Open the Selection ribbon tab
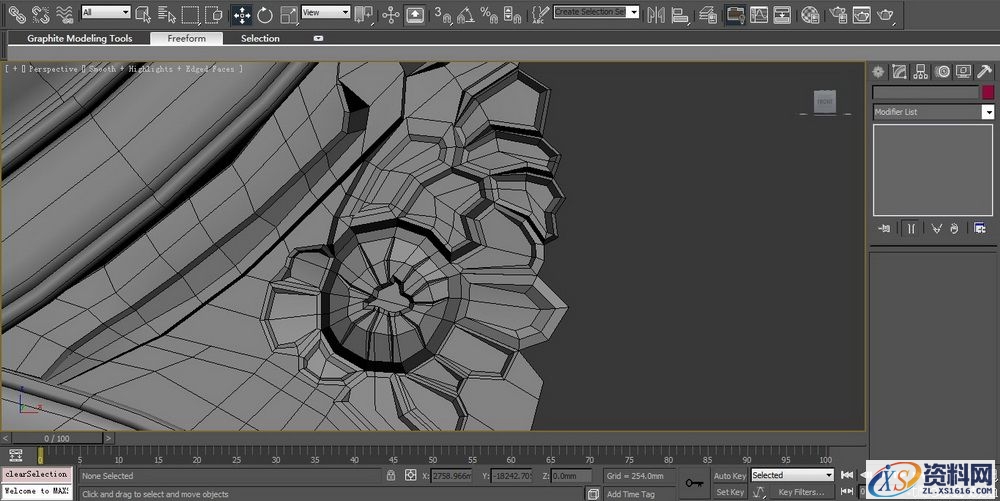This screenshot has width=1000, height=501. click(260, 38)
